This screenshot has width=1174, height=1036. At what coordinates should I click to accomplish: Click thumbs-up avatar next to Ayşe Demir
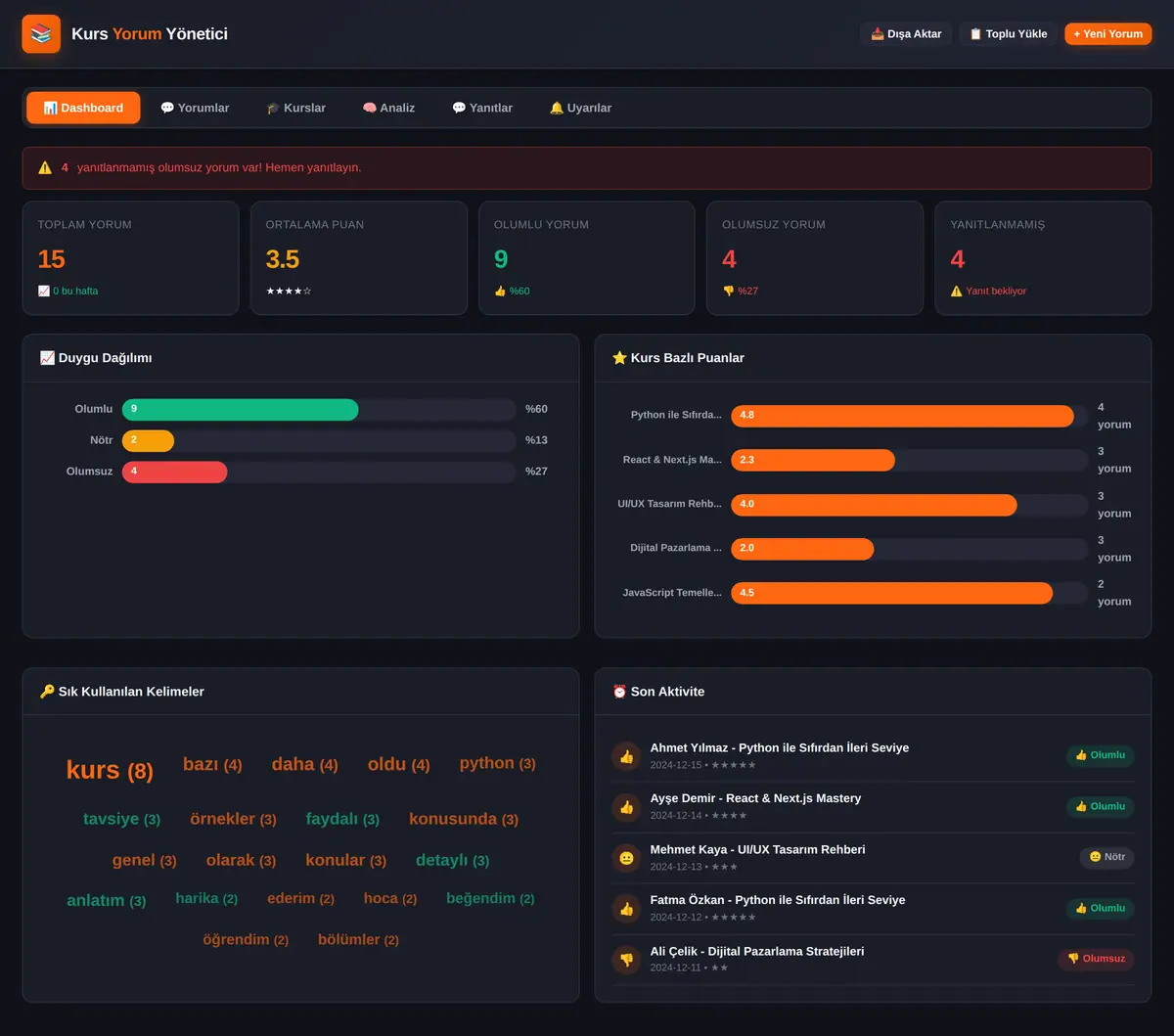tap(626, 806)
